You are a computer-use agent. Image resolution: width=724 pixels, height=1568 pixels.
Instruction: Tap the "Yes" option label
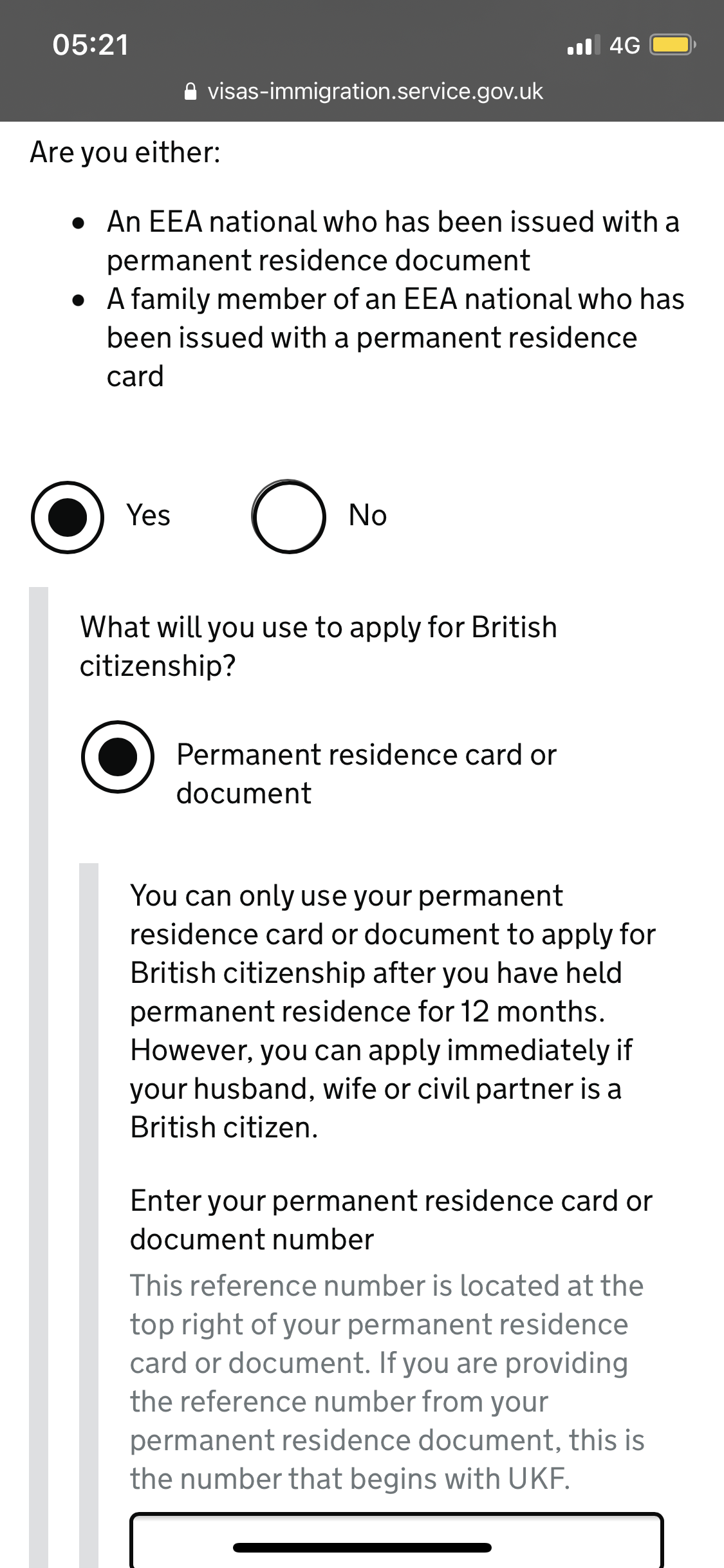click(149, 516)
